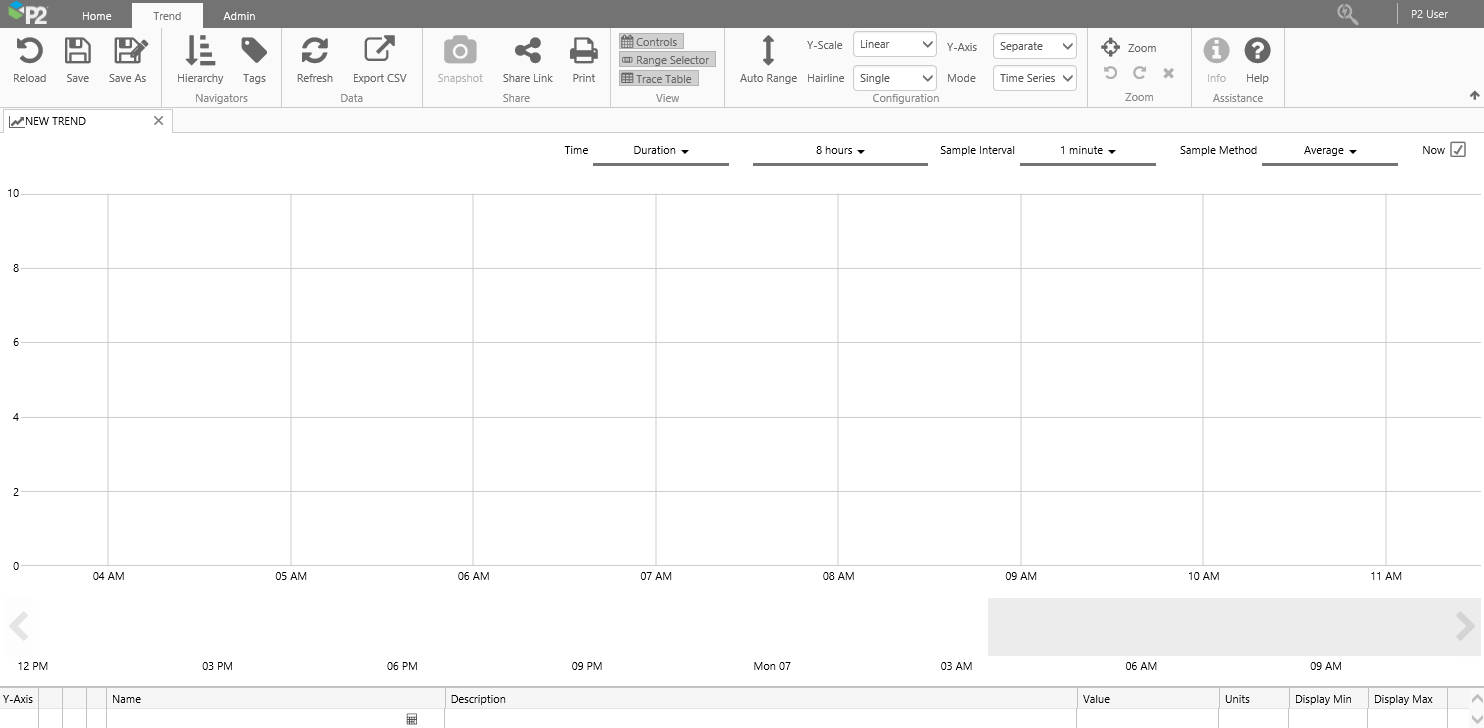The height and width of the screenshot is (728, 1484).
Task: Refresh the trend data
Action: [x=314, y=51]
